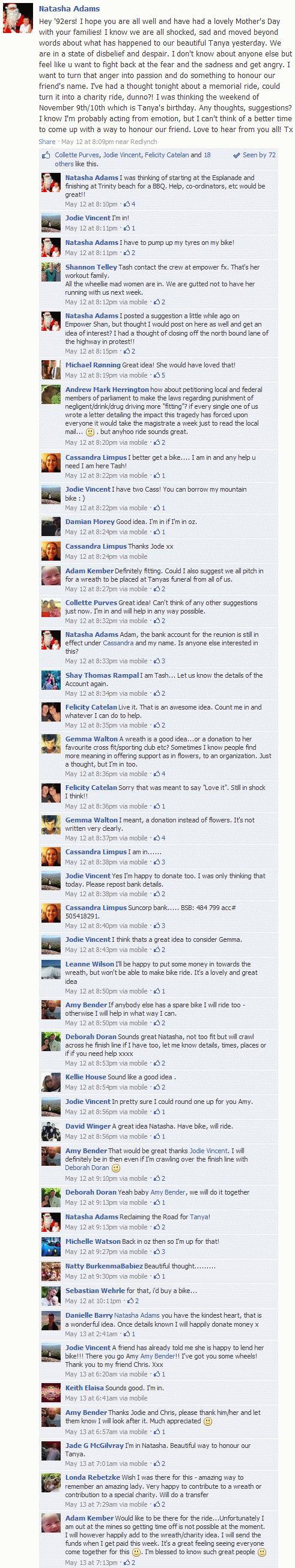Open the Share link under the post

pos(47,142)
